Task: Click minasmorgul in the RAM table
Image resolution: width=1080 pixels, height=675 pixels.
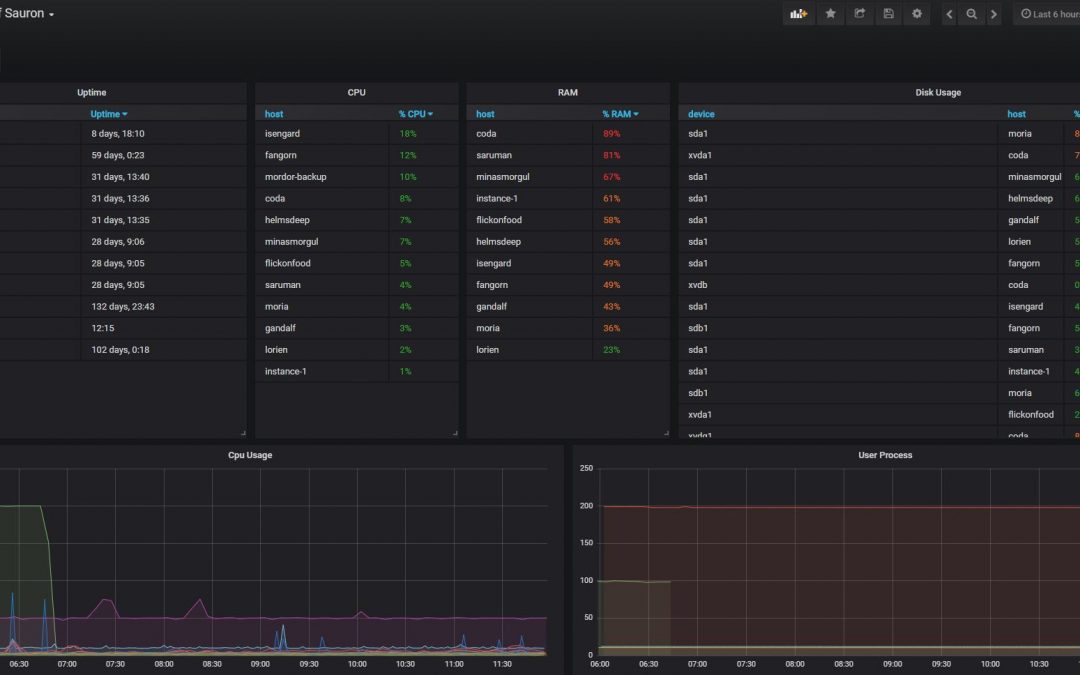Action: 503,177
